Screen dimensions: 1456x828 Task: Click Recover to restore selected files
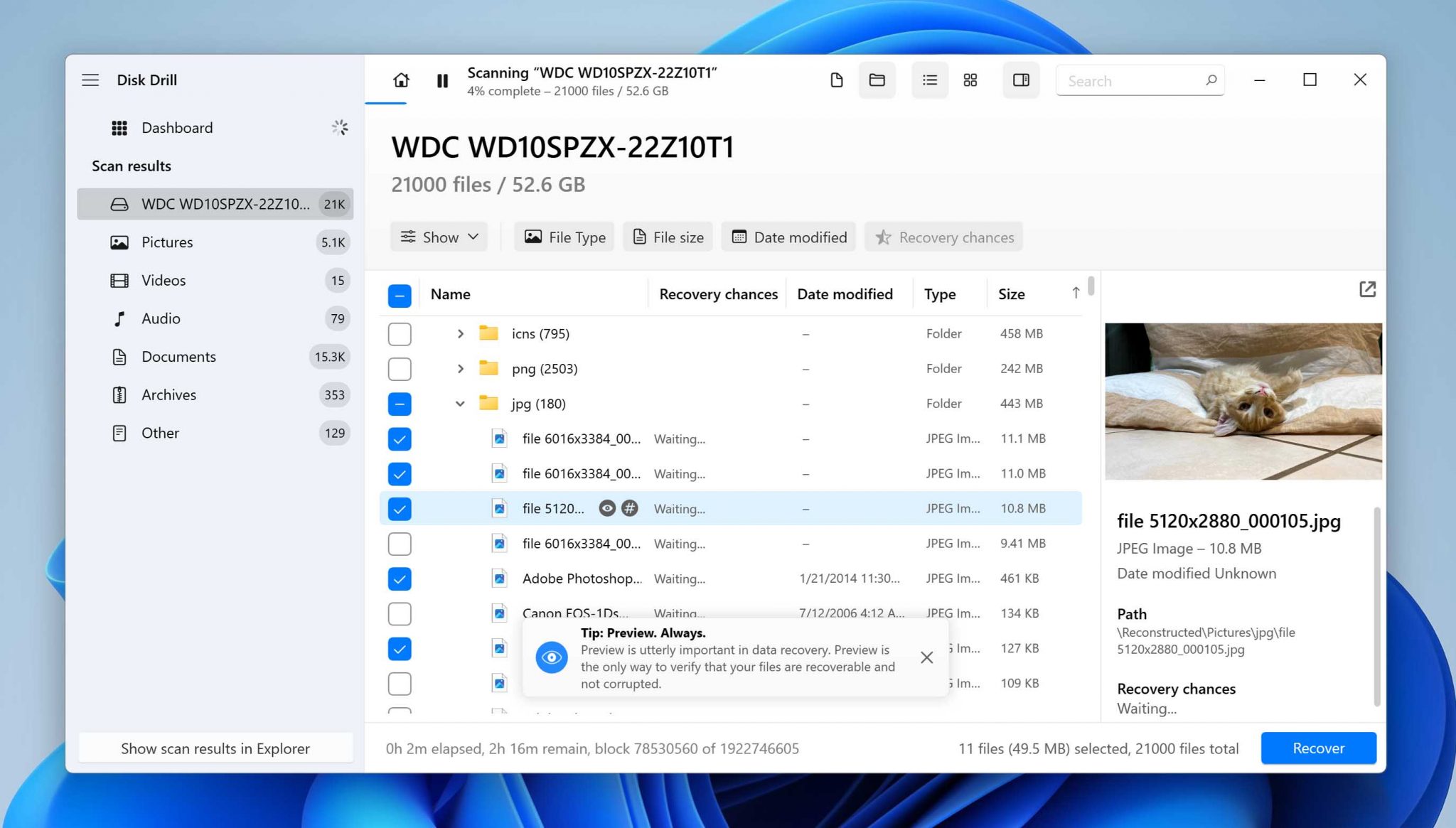coord(1318,748)
